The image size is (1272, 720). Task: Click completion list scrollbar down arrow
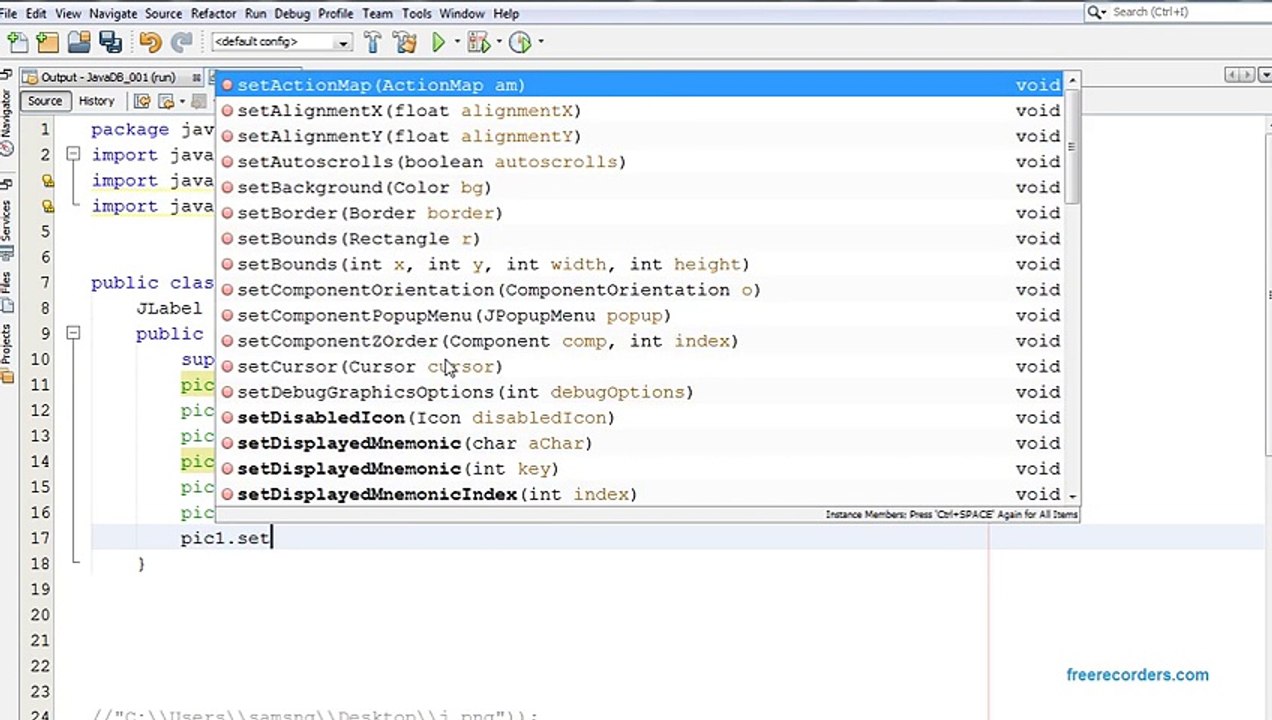click(x=1072, y=496)
